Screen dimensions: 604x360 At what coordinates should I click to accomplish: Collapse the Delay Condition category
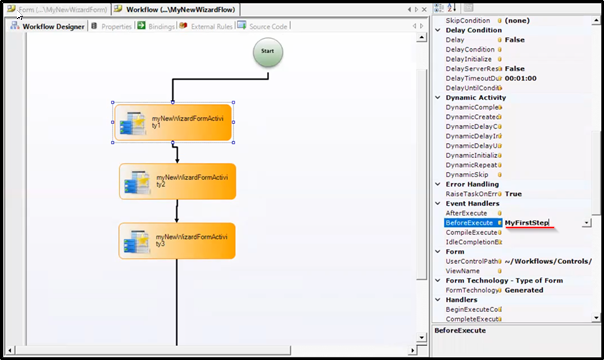pos(438,30)
